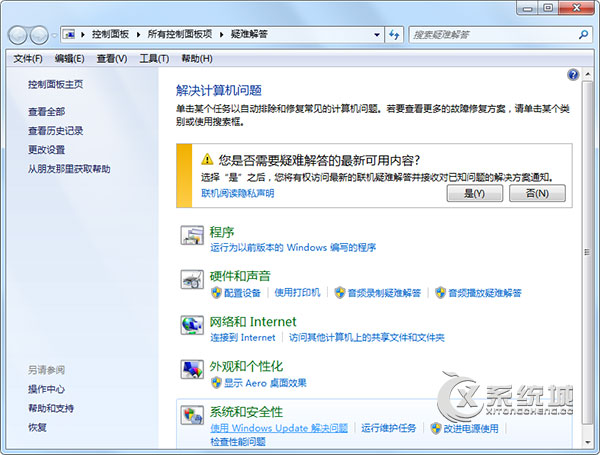Open 更改设置 in the sidebar
This screenshot has height=455, width=600.
[46, 150]
